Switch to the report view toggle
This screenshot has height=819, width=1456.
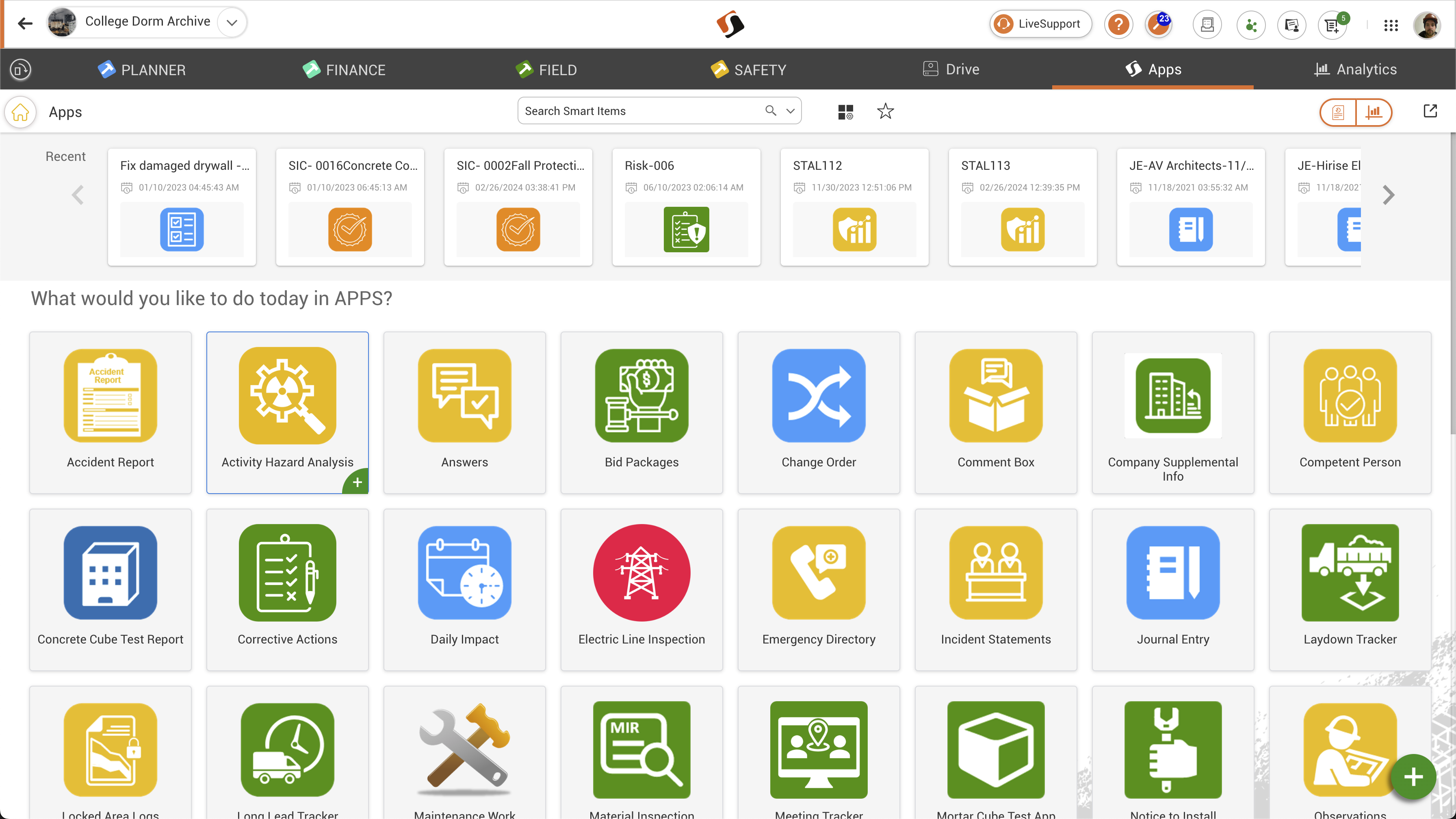click(1338, 112)
